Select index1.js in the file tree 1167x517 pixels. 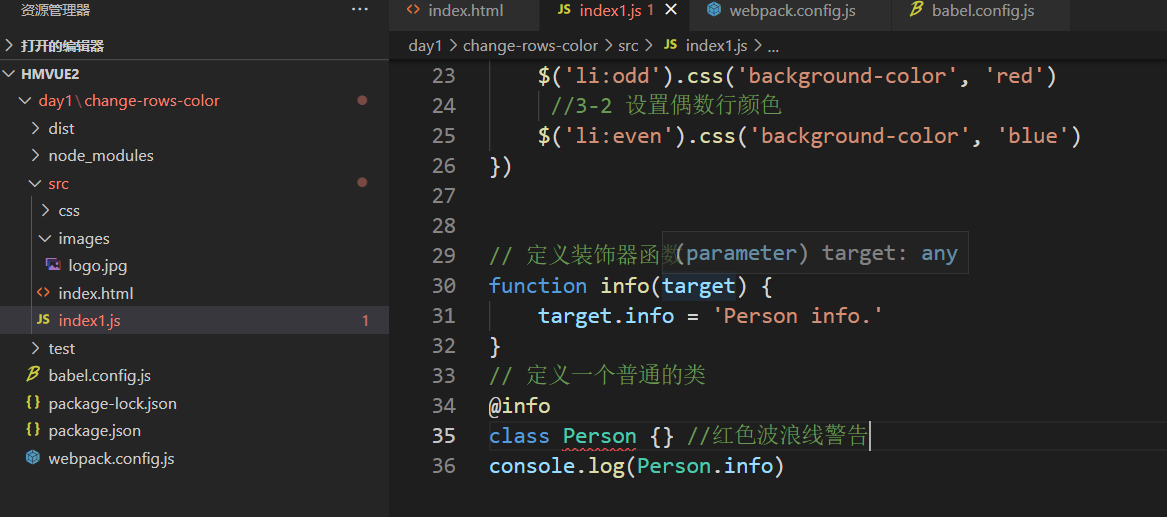coord(194,321)
